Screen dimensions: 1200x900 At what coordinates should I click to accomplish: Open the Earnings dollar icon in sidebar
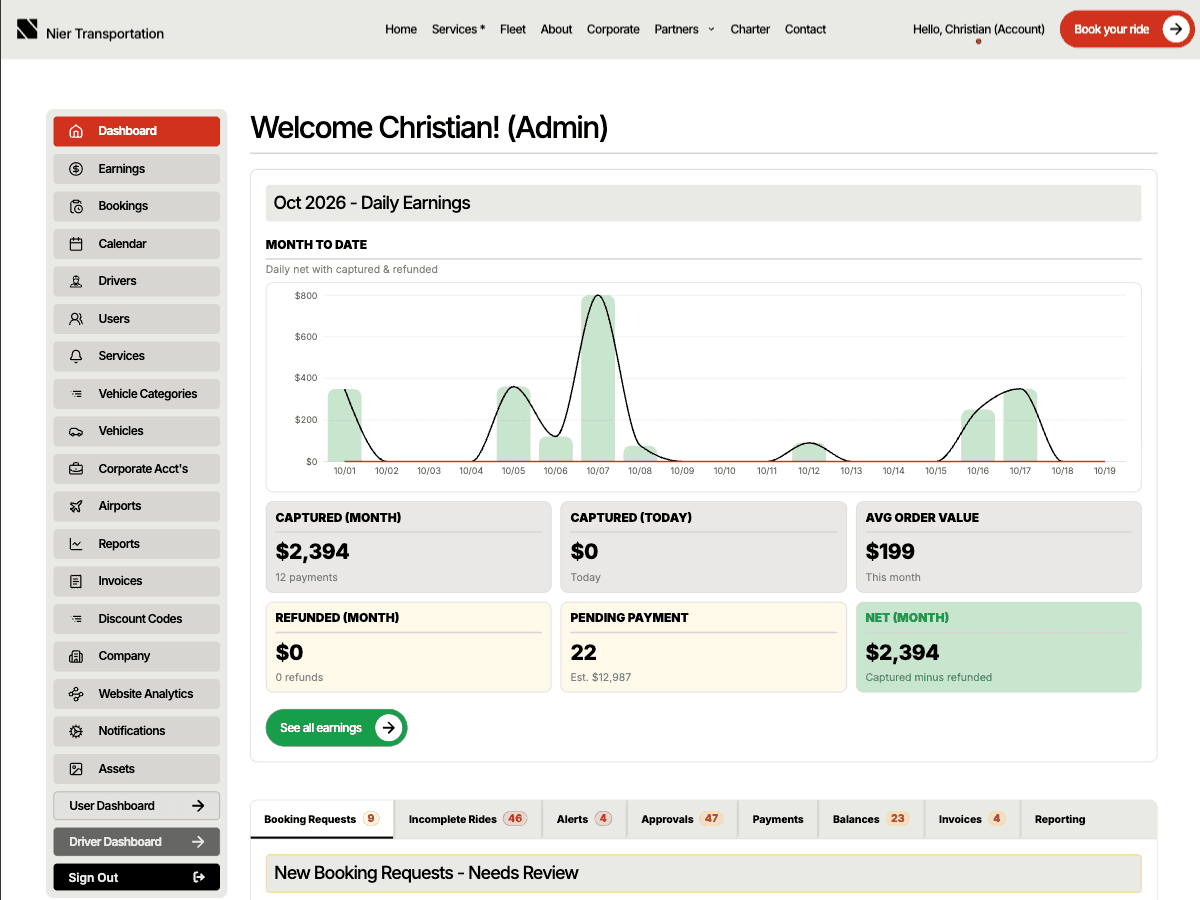[x=76, y=169]
